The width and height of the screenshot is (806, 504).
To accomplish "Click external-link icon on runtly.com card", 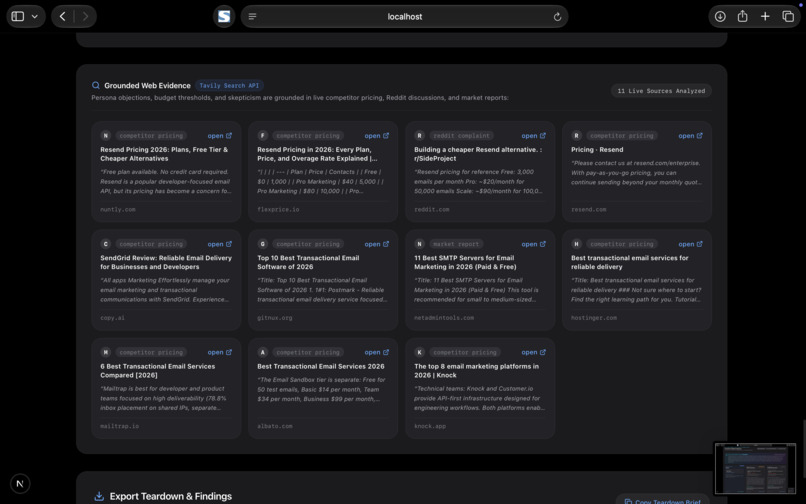I will [x=229, y=136].
